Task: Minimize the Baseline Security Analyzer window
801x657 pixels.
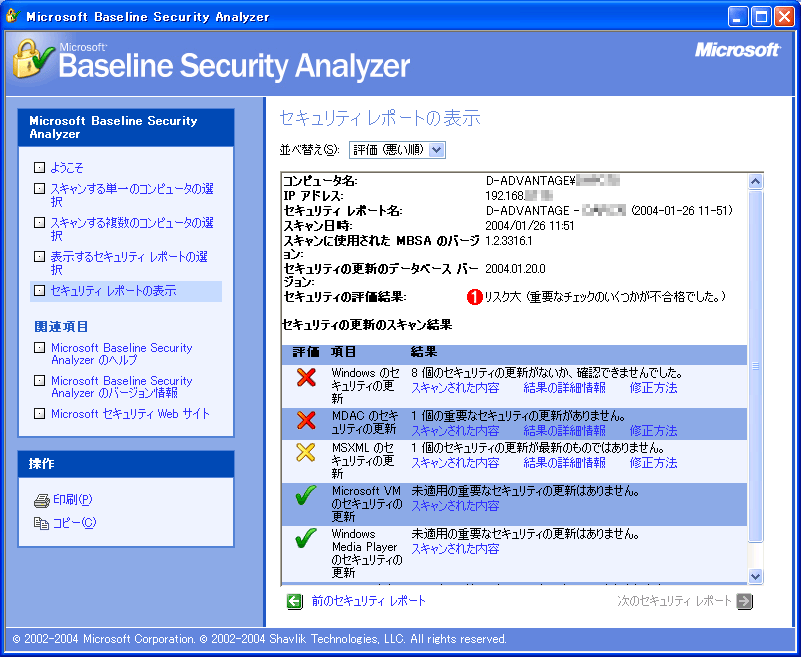Action: tap(737, 17)
